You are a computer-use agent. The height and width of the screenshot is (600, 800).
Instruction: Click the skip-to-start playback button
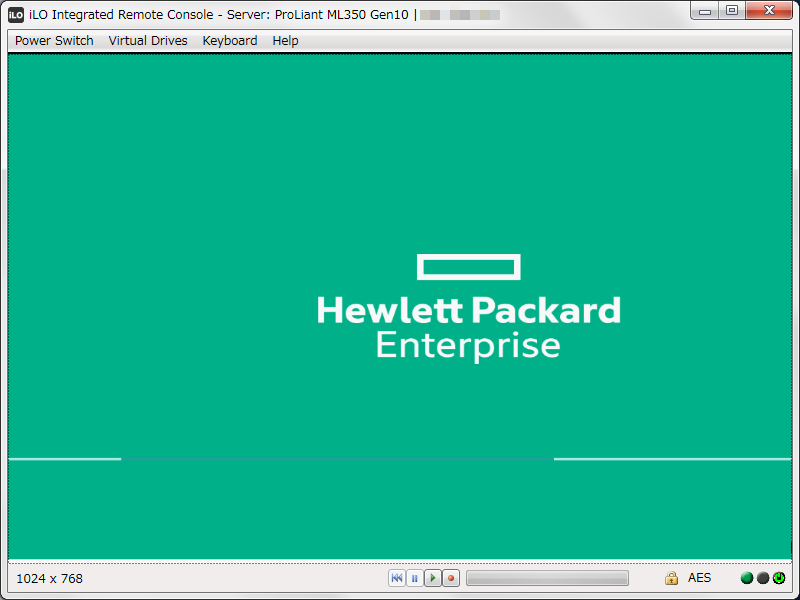coord(397,578)
